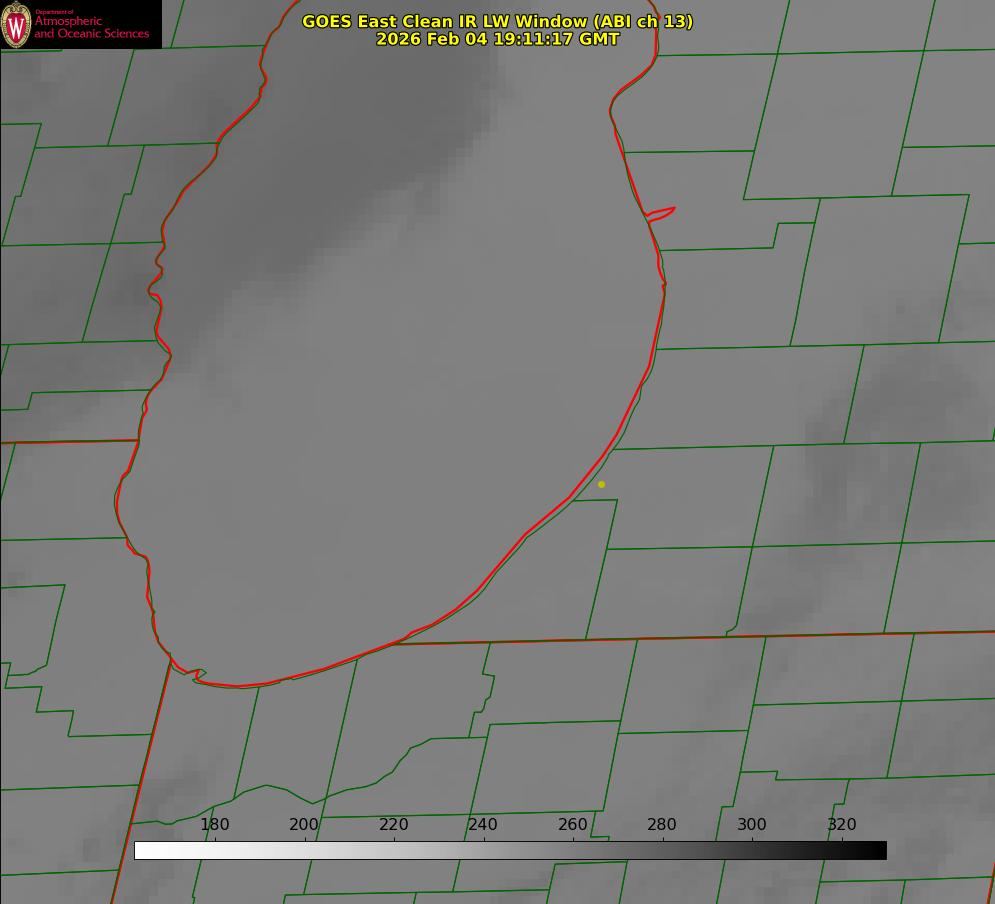This screenshot has width=995, height=904.
Task: Click the University of Wisconsin crest logo
Action: 16,24
